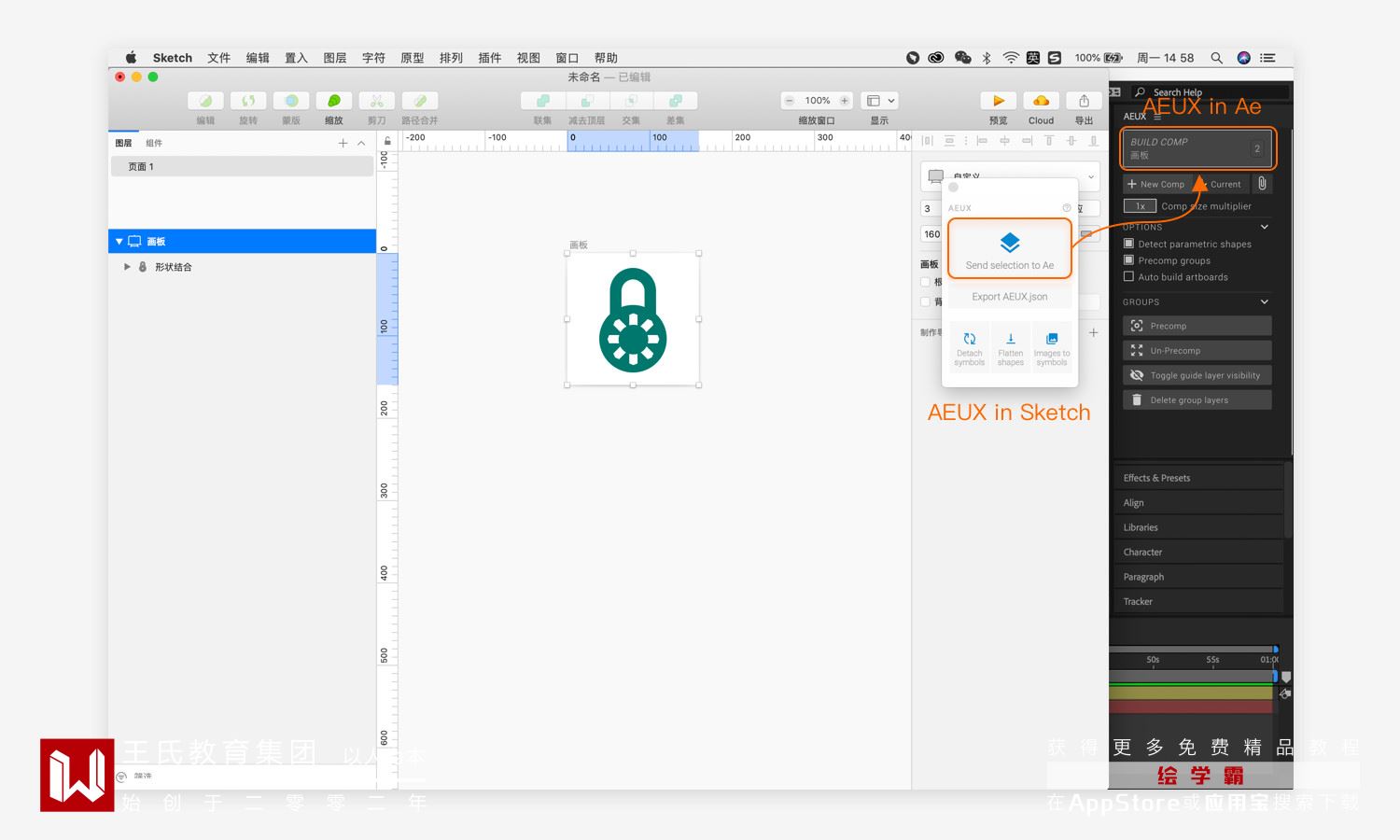Apply the 交集 intersect boolean operation
Viewport: 1400px width, 840px height.
(x=631, y=101)
